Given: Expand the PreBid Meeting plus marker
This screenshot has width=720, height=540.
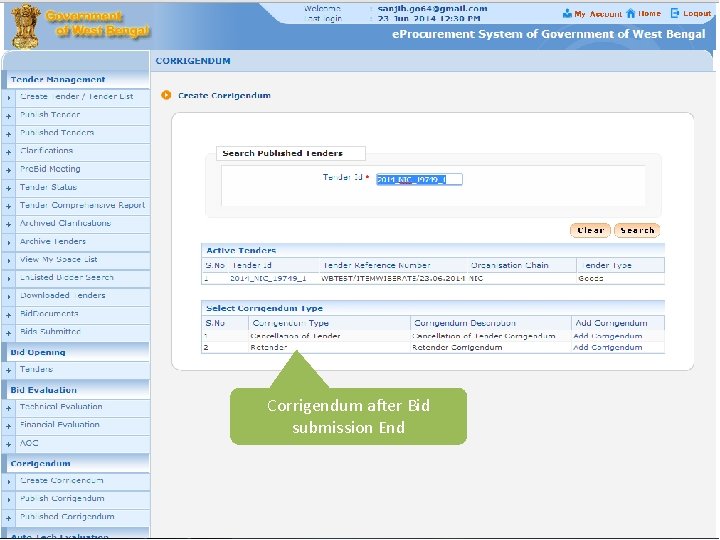Looking at the screenshot, I should click(9, 170).
